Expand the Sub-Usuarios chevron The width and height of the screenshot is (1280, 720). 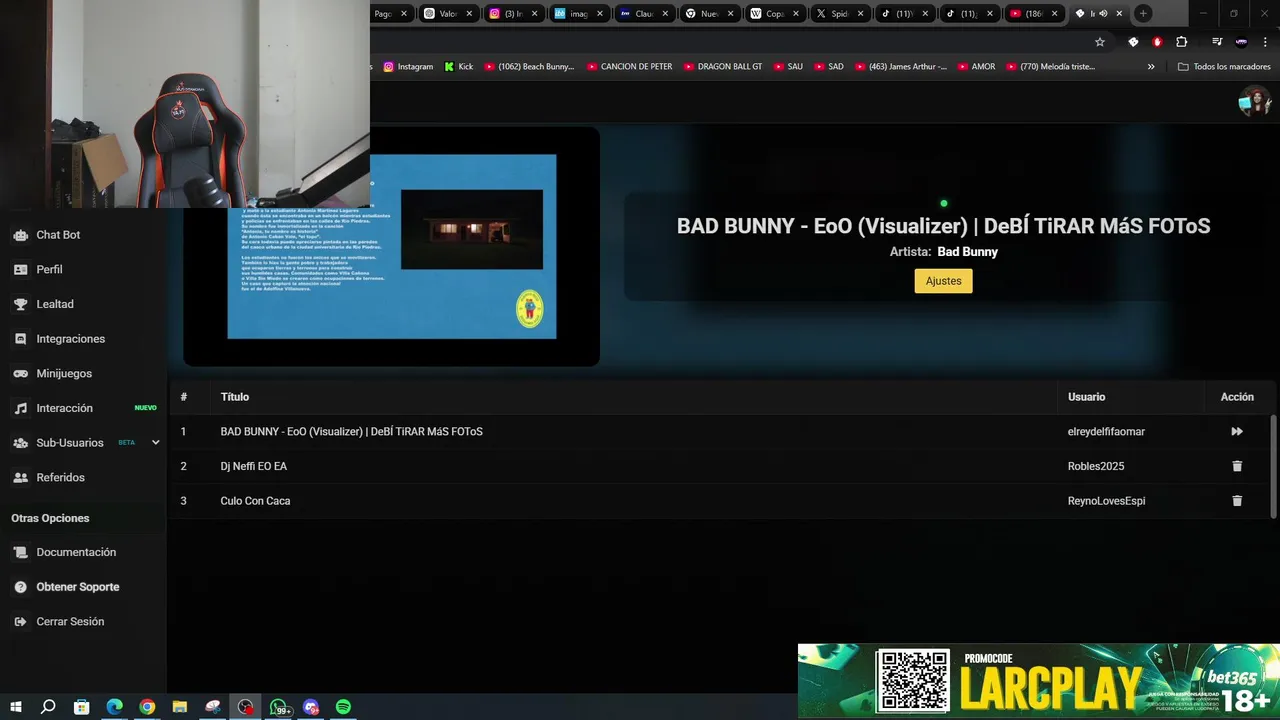click(x=155, y=442)
